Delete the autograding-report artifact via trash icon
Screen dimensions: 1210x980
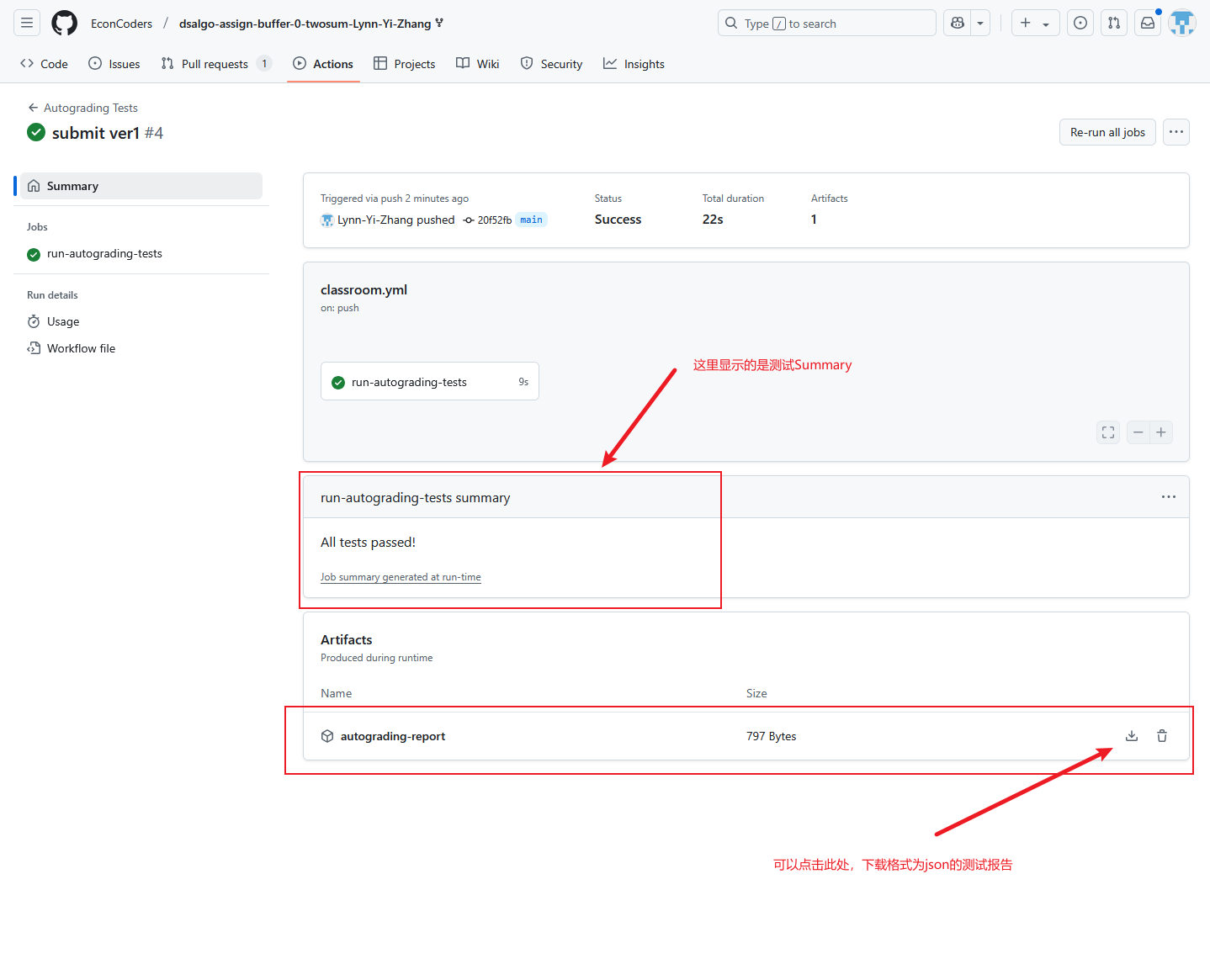[1162, 736]
